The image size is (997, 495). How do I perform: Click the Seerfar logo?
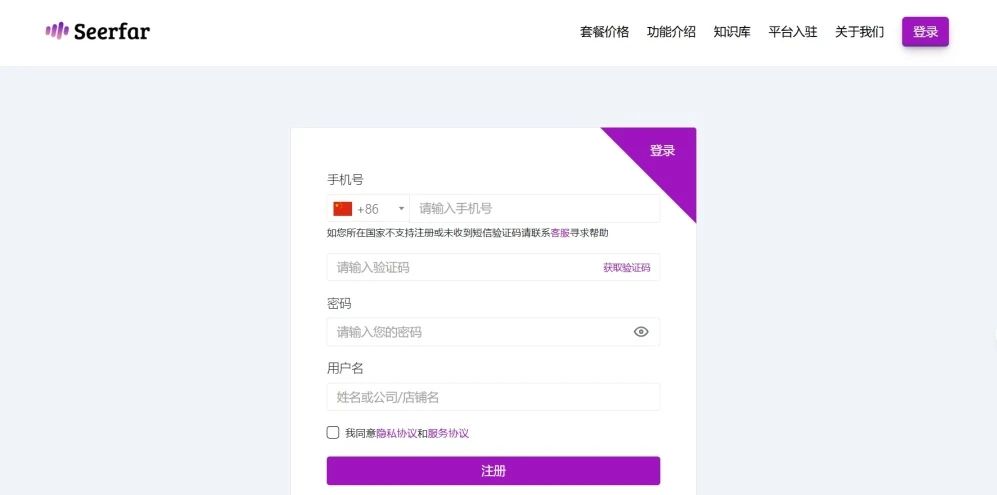pos(97,31)
